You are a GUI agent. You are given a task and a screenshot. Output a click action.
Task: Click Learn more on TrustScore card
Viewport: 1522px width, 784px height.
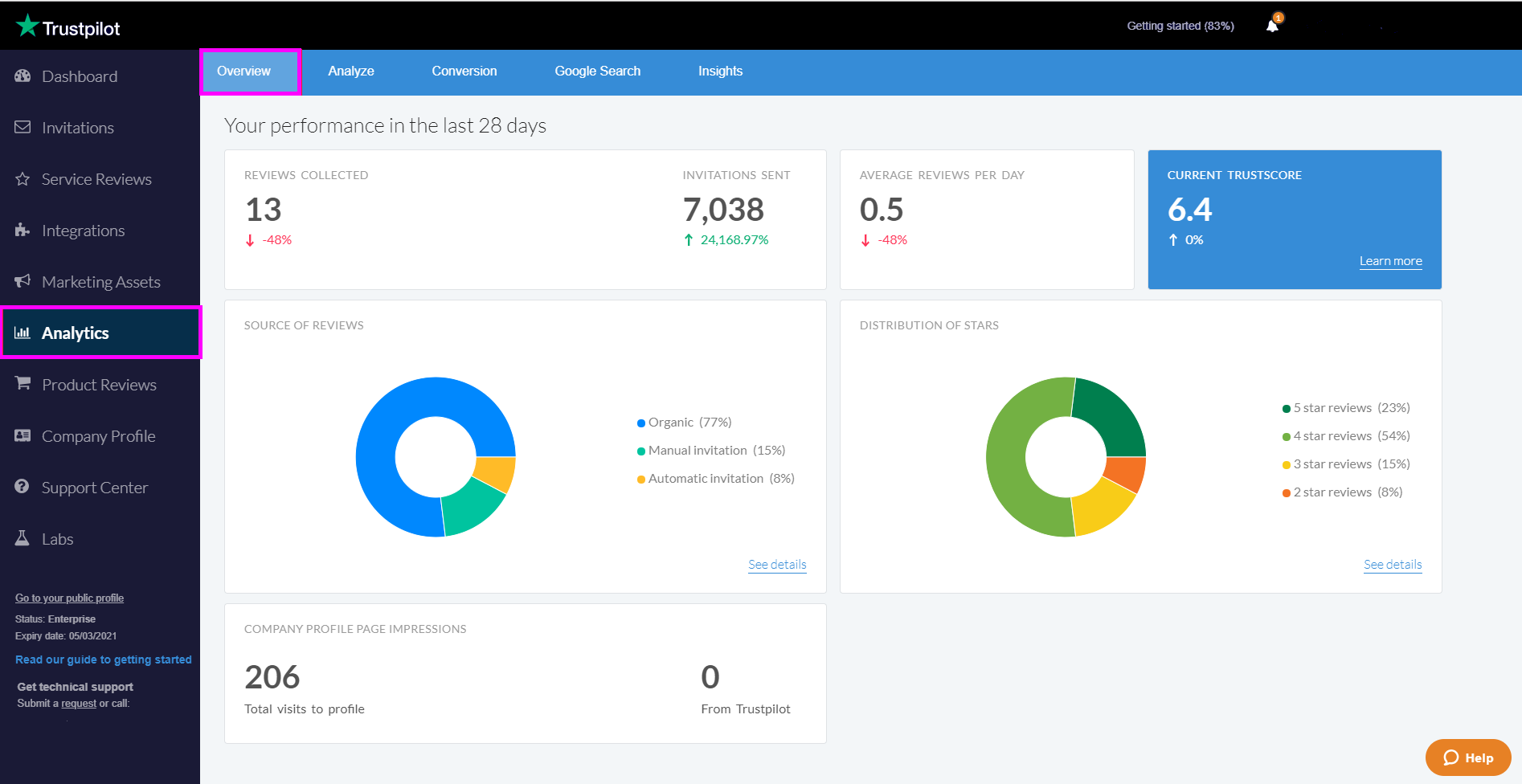[1390, 261]
